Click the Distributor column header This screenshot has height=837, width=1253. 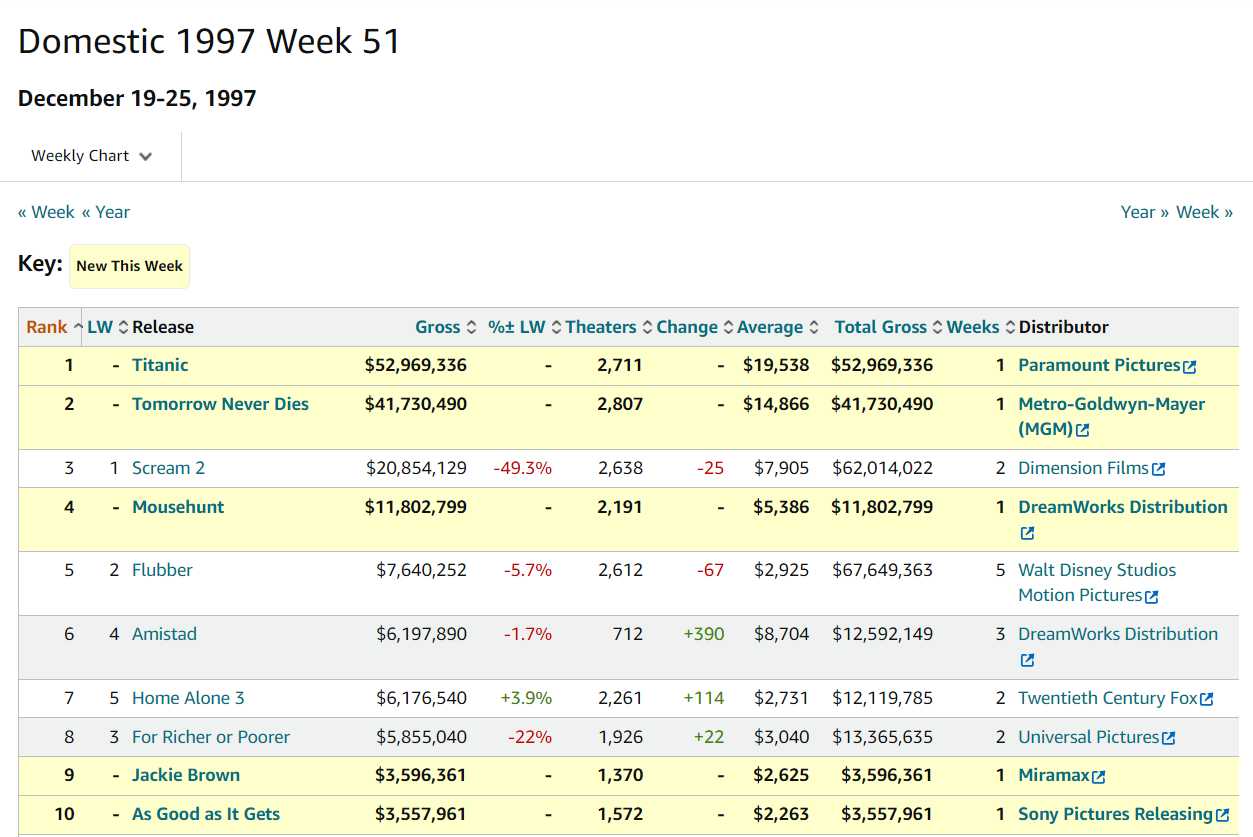coord(1064,327)
